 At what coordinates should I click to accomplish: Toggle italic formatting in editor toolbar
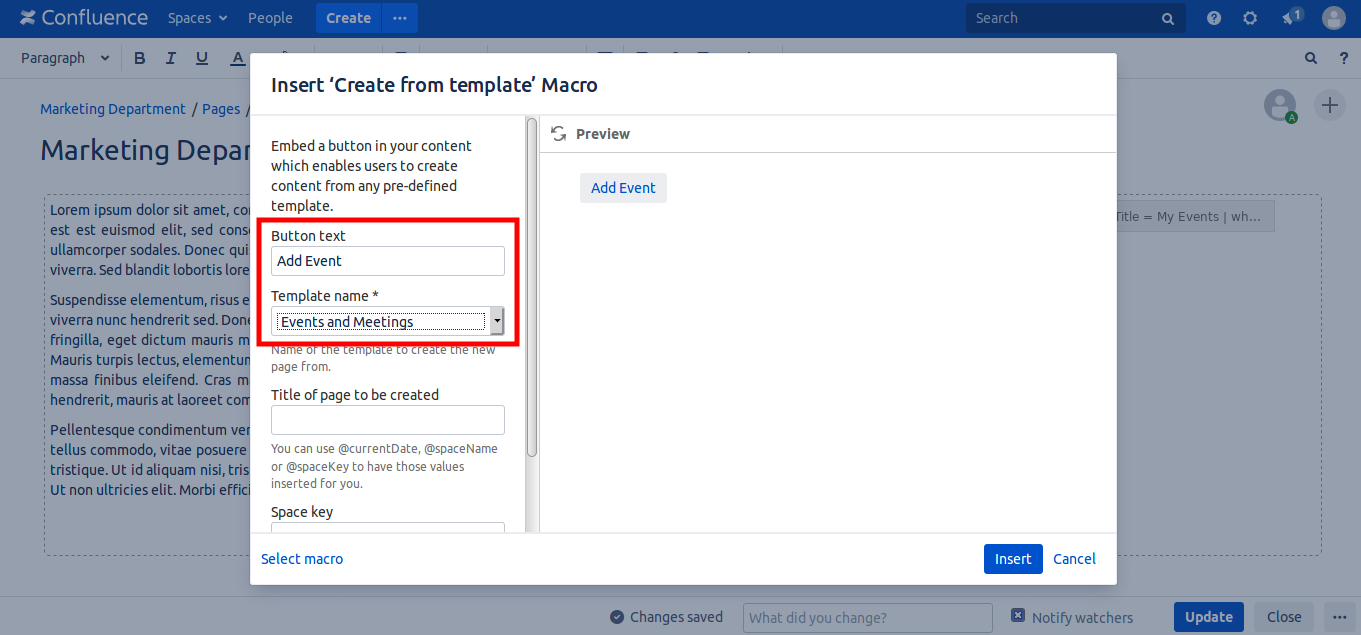171,58
